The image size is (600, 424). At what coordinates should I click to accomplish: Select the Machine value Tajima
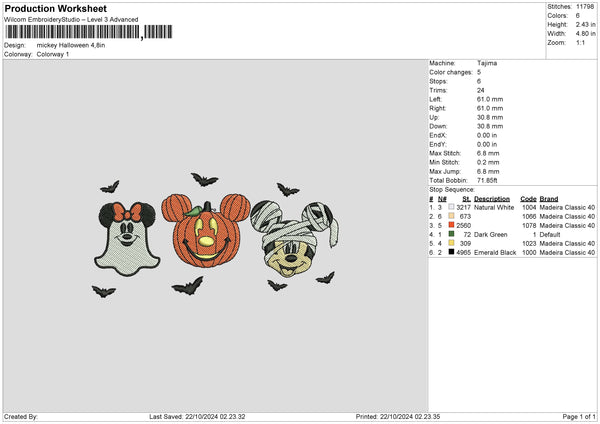[x=487, y=63]
